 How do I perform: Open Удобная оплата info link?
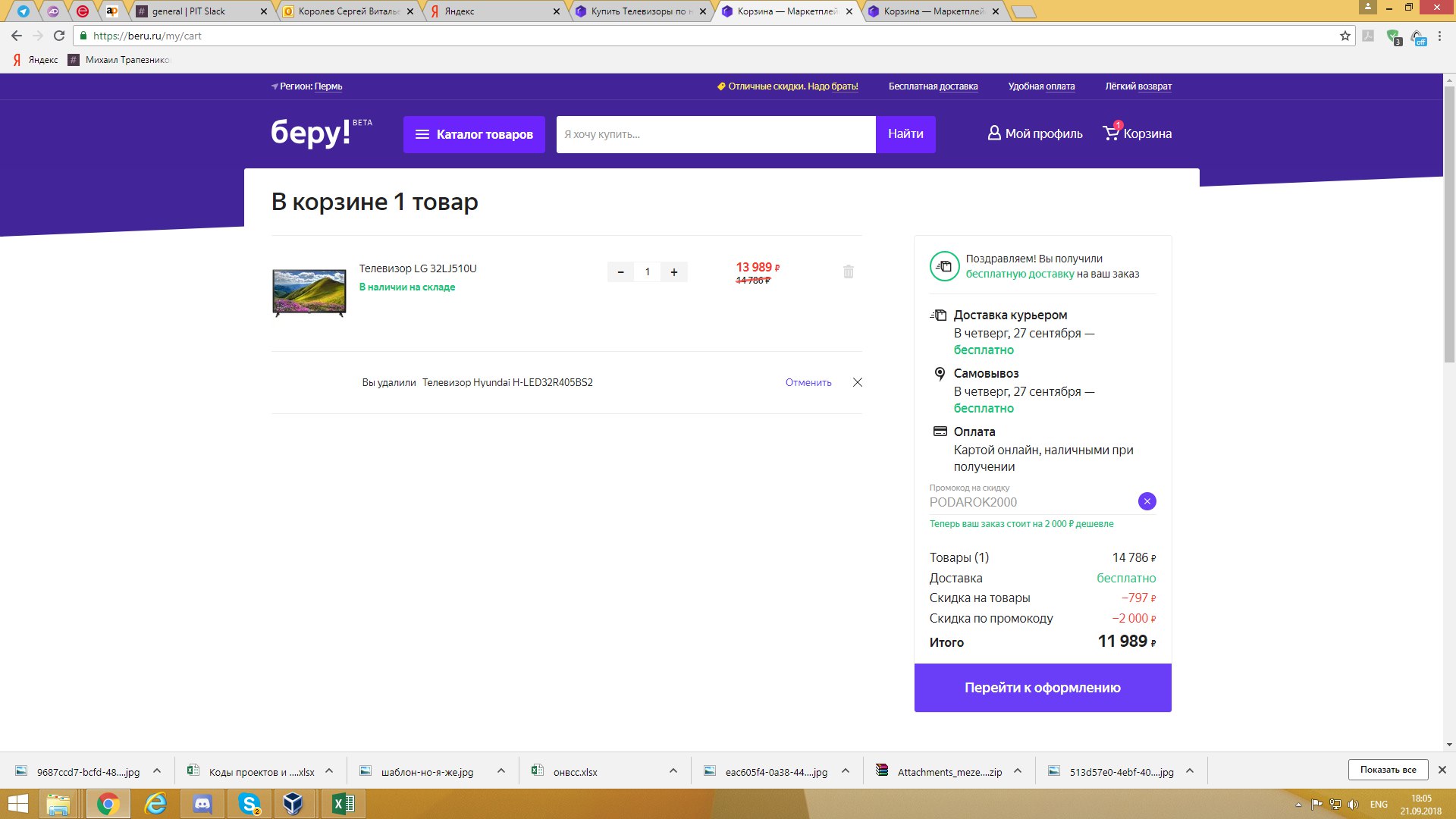point(1041,86)
